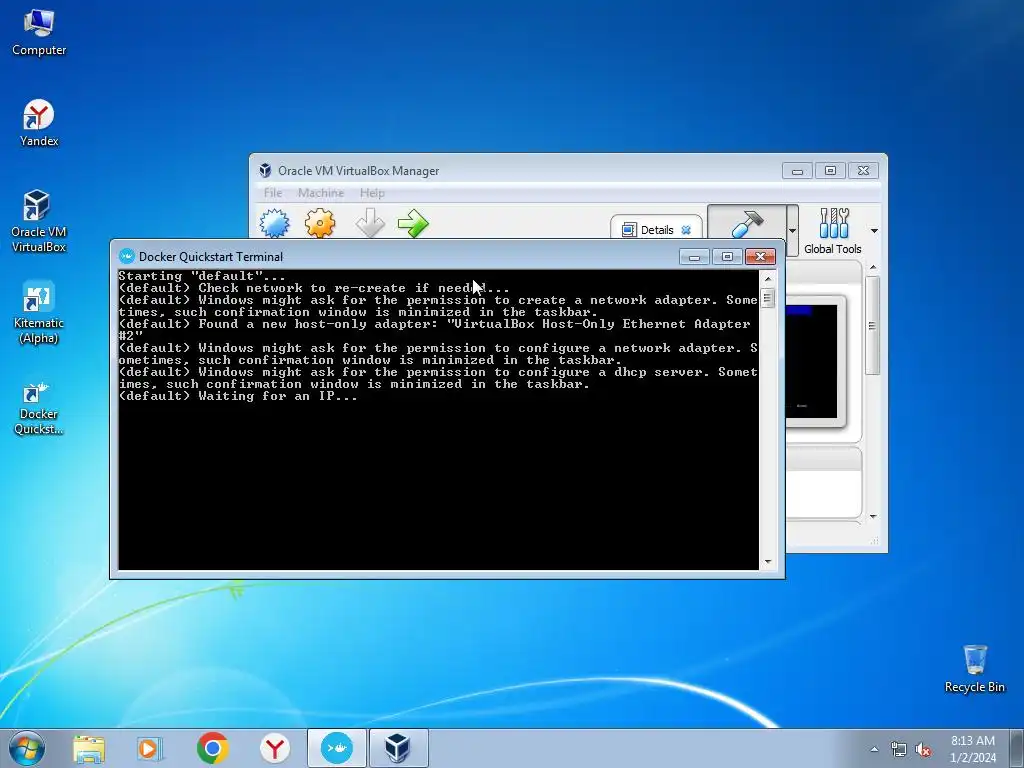The width and height of the screenshot is (1024, 768).
Task: Click the Show desktop strip
Action: pos(1017,748)
